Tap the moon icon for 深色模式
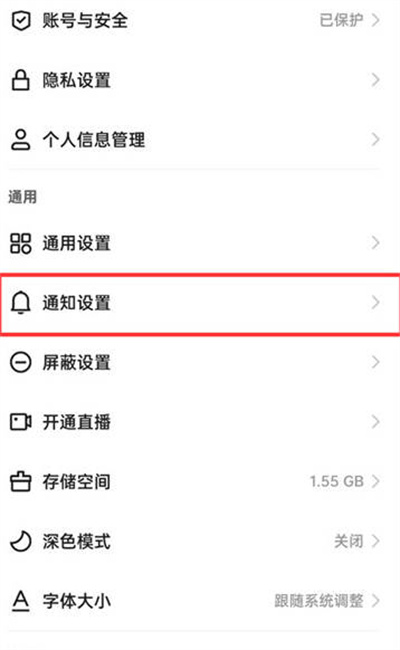This screenshot has height=650, width=400. (20, 541)
